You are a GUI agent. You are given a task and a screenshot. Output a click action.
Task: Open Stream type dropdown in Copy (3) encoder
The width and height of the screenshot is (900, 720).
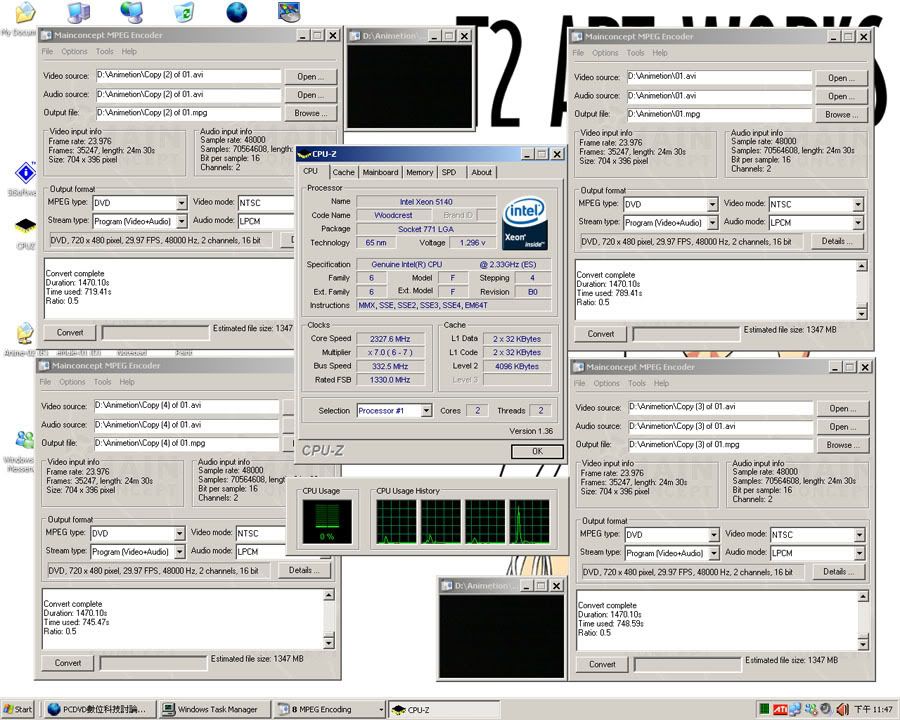click(713, 553)
